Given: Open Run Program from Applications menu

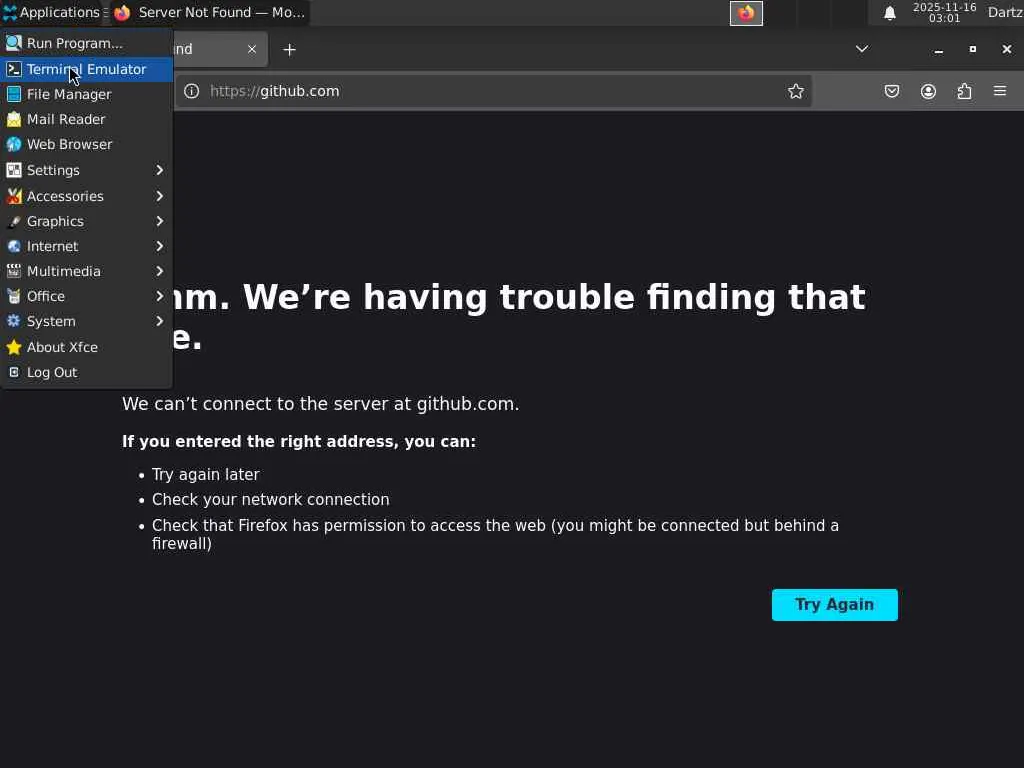Looking at the screenshot, I should 87,43.
